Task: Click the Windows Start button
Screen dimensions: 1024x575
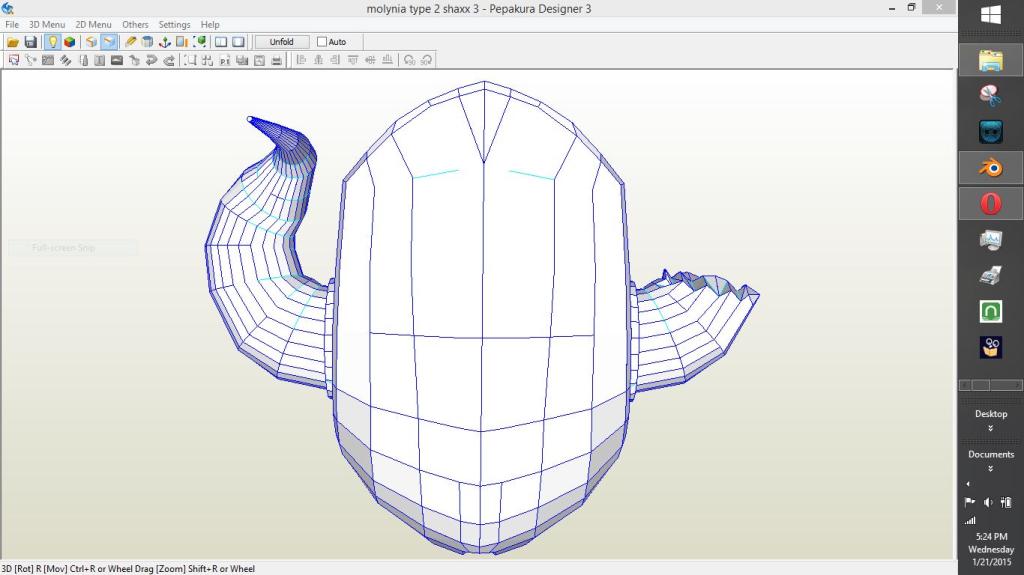Action: (990, 16)
